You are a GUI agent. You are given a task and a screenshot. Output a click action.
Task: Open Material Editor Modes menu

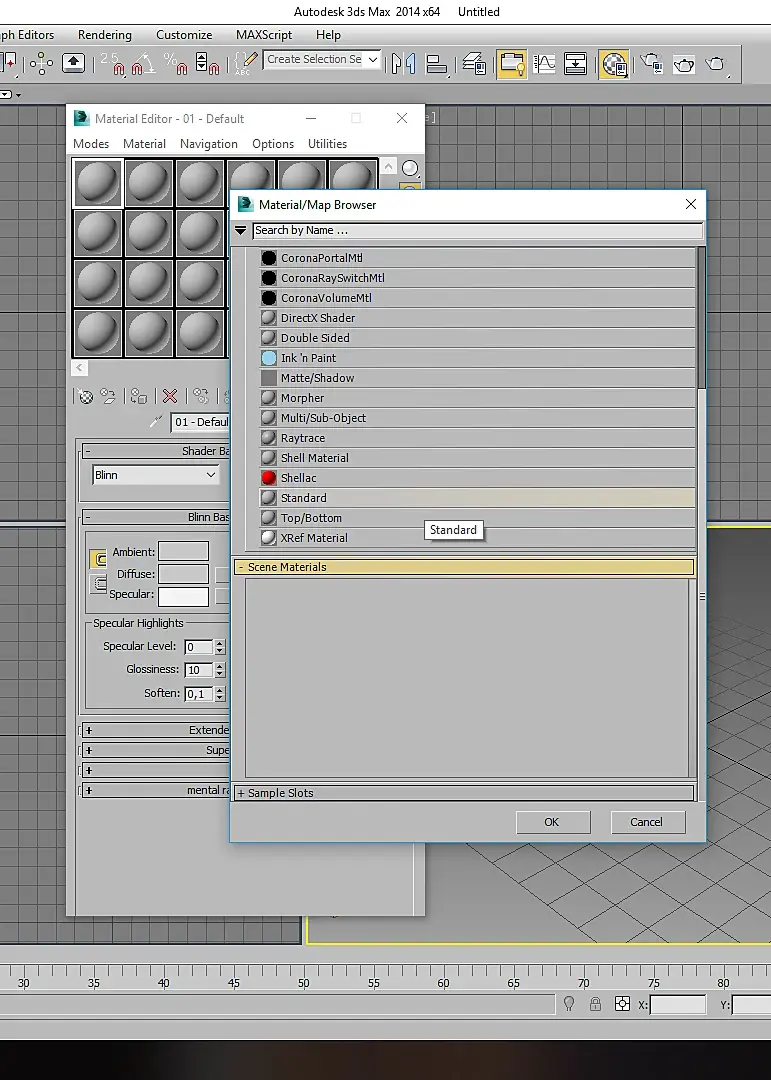91,143
